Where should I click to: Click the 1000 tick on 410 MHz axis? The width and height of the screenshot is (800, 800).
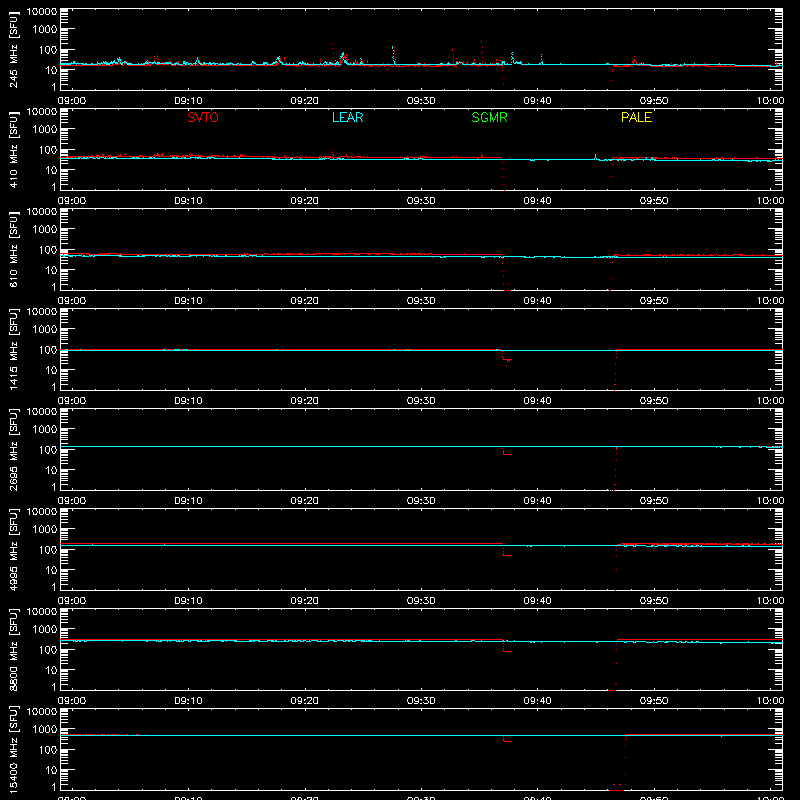coord(45,130)
